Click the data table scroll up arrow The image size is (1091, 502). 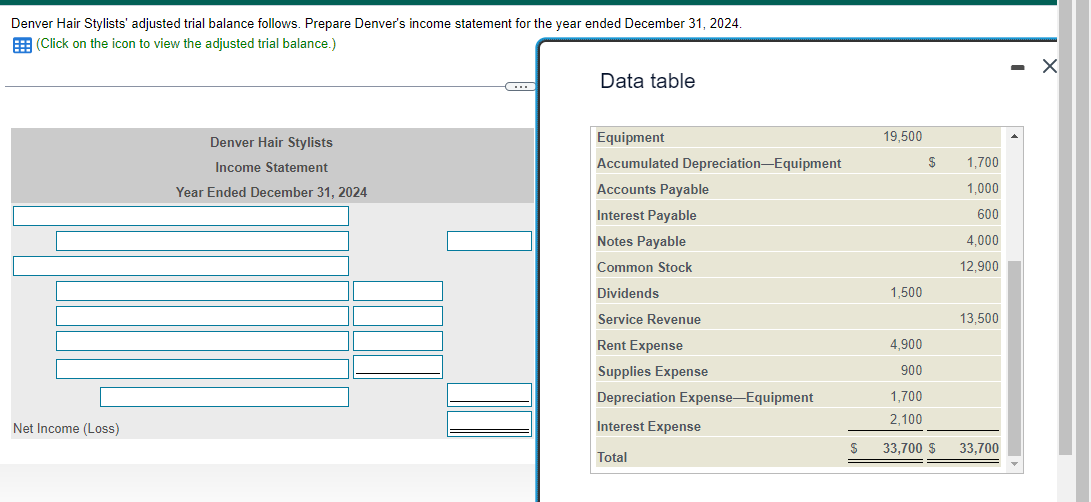click(1014, 136)
